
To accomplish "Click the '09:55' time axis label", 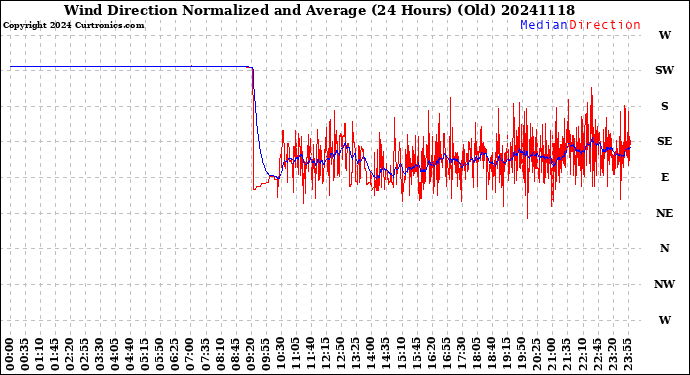I will 266,354.
